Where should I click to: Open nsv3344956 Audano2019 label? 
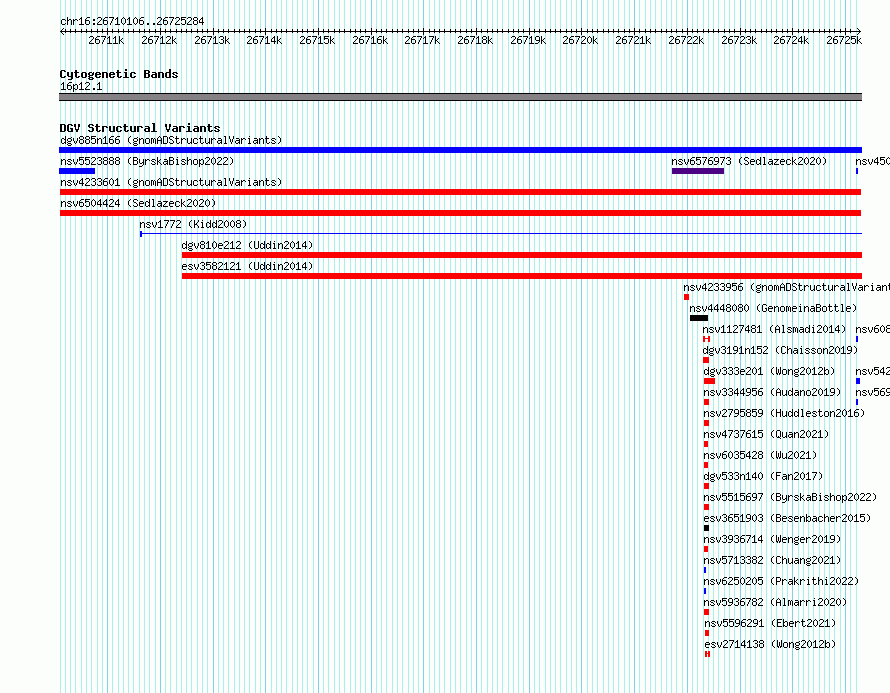click(772, 392)
